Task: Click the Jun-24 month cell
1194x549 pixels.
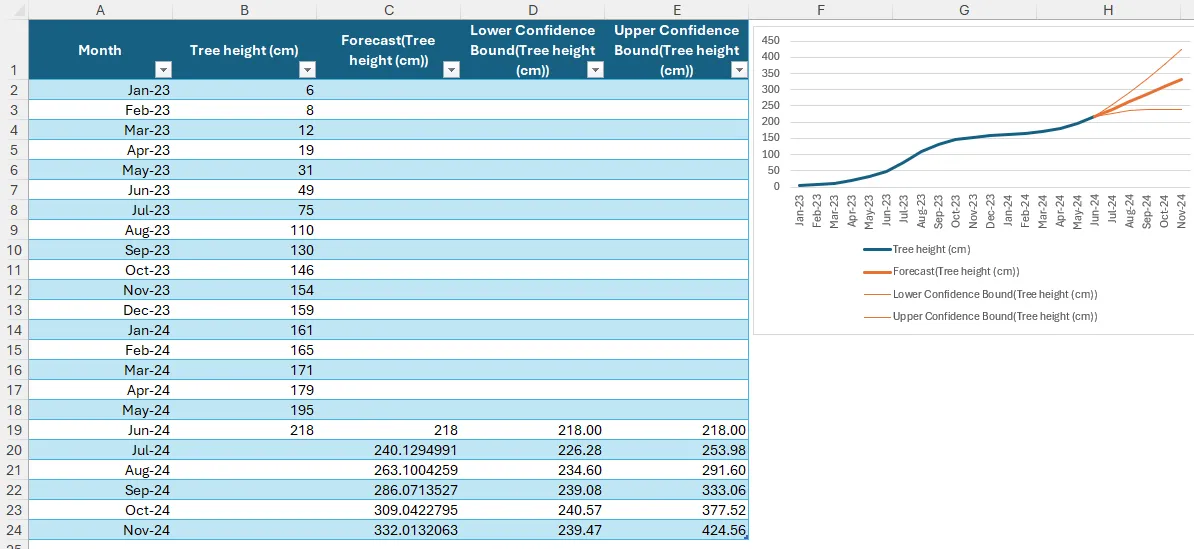Action: click(x=101, y=429)
